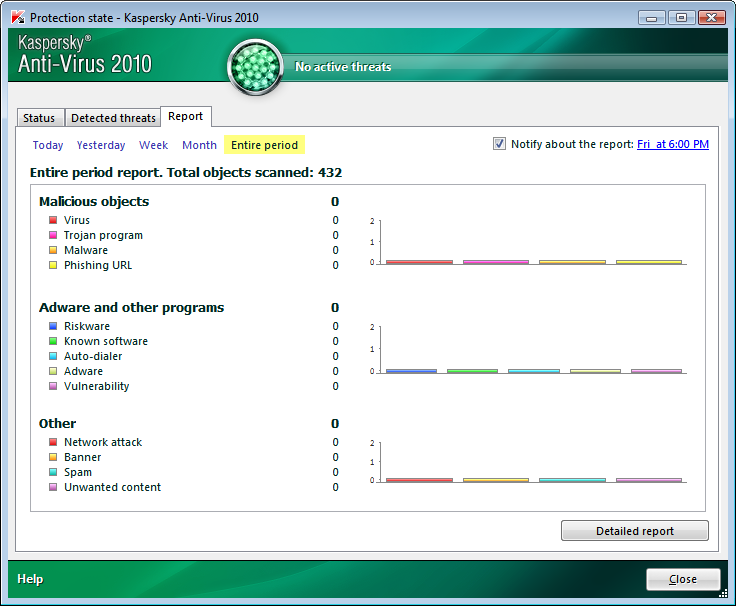Click the red Virus legend swatch
The height and width of the screenshot is (606, 736).
(53, 220)
